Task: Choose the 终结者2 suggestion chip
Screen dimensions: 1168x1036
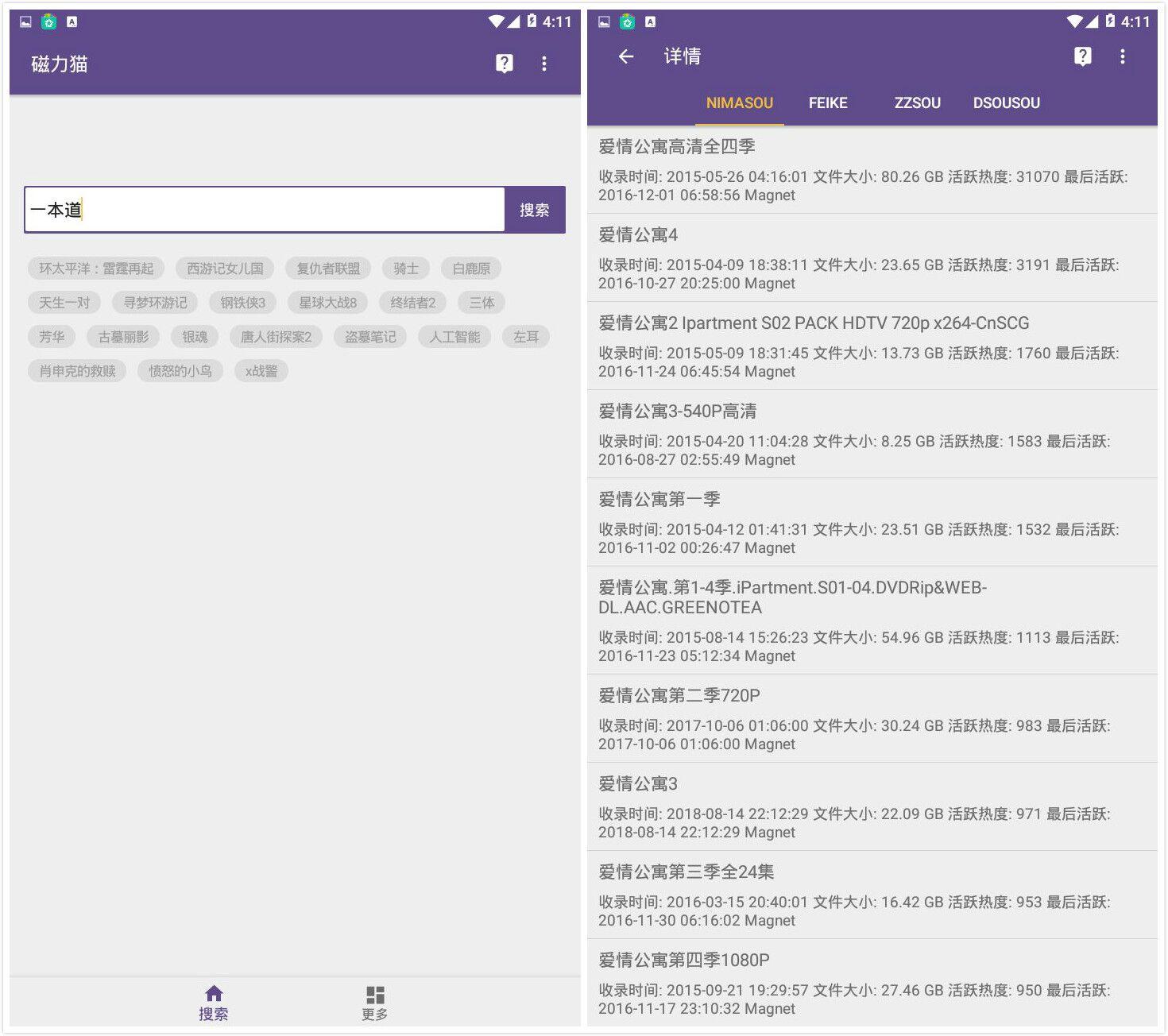Action: coord(413,303)
